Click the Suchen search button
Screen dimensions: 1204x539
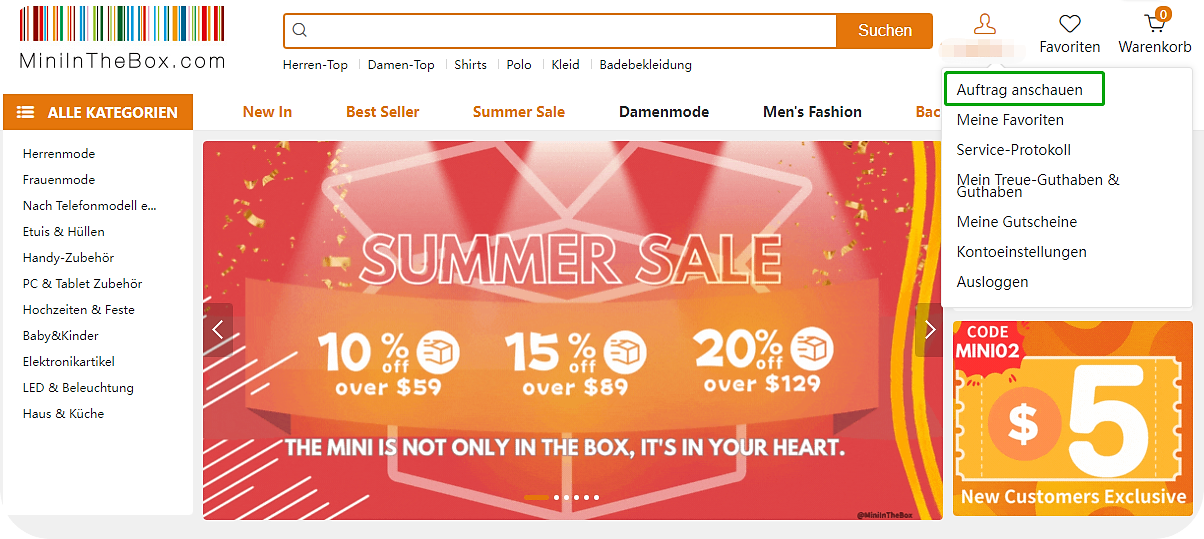click(885, 31)
